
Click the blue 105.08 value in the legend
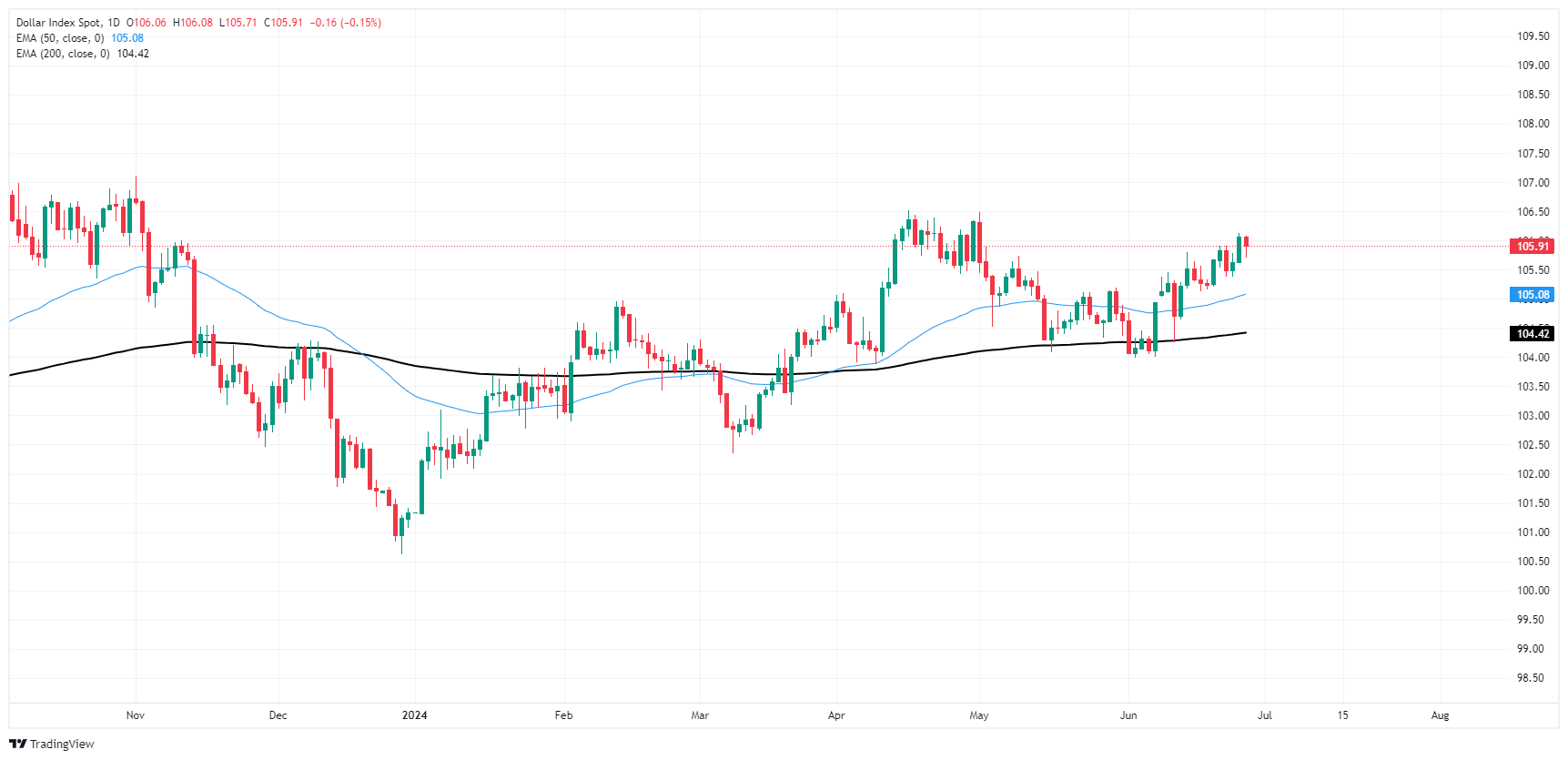tap(127, 38)
